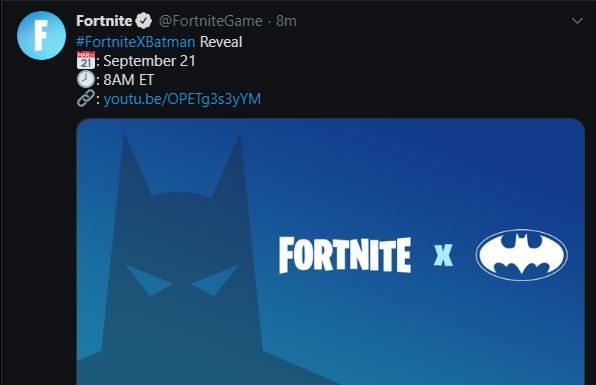Open the Fortnite x Batman image
Viewport: 596px width, 385px height.
pos(330,252)
